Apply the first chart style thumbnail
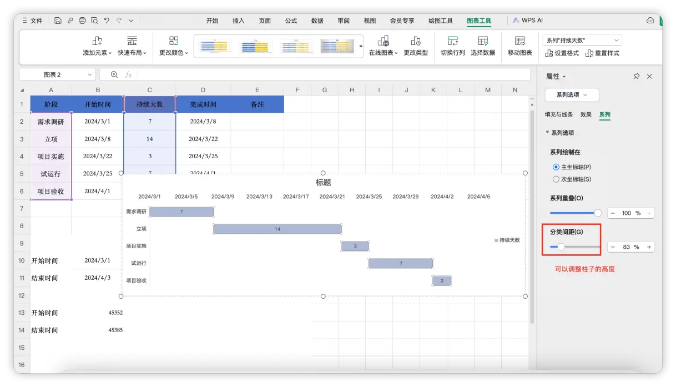Screen dimensions: 674x382 coord(214,46)
